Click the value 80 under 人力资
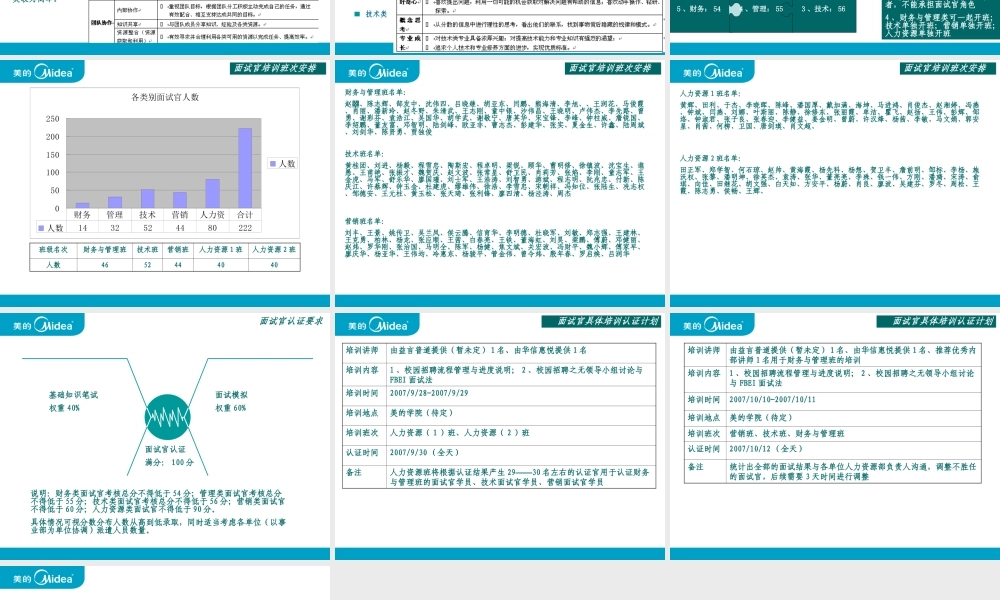Image resolution: width=1000 pixels, height=600 pixels. click(212, 228)
